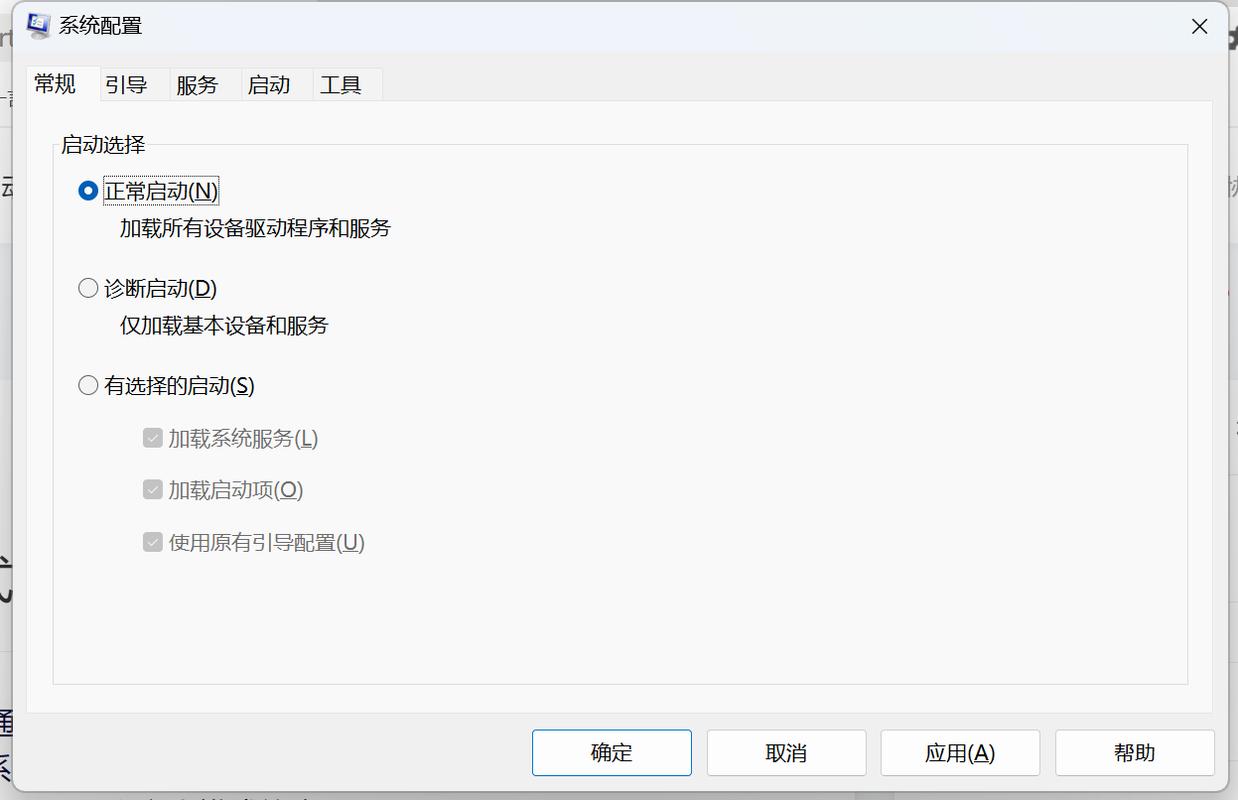Open help via the 帮助 button
The width and height of the screenshot is (1238, 800).
pos(1135,753)
